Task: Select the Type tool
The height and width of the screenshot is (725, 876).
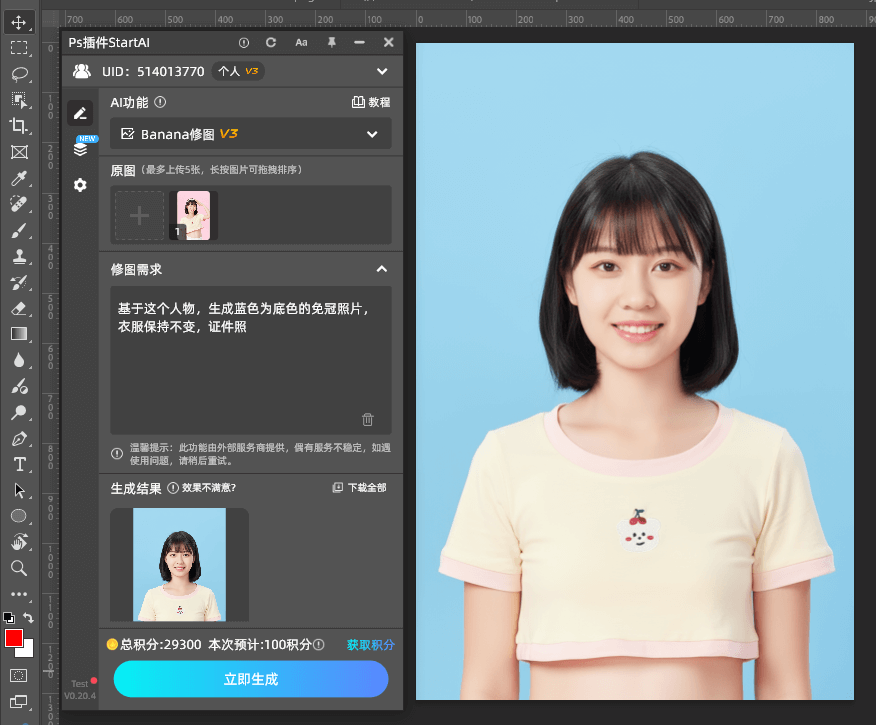Action: pos(20,464)
